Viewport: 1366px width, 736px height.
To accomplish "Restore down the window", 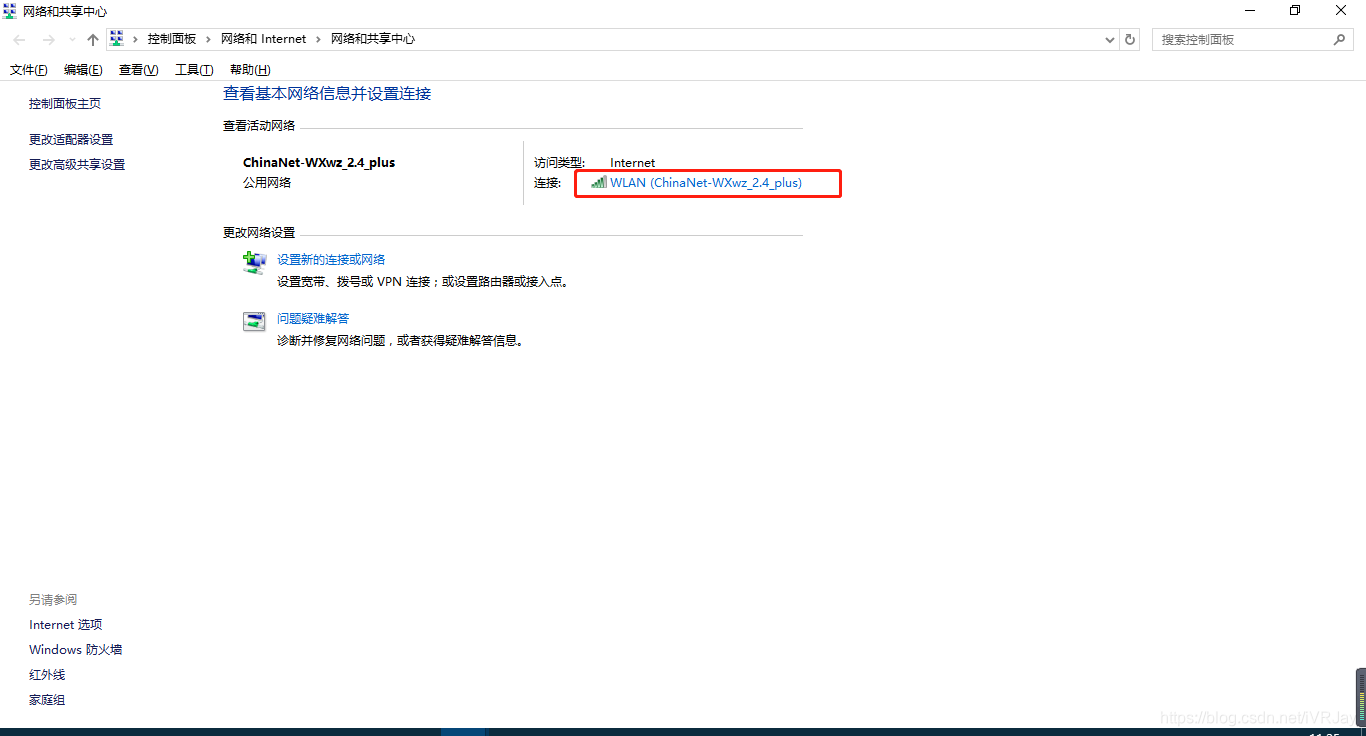I will 1295,11.
